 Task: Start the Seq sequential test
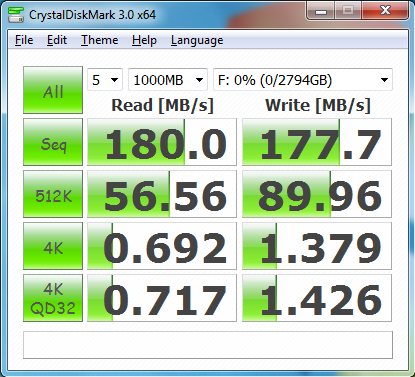53,142
